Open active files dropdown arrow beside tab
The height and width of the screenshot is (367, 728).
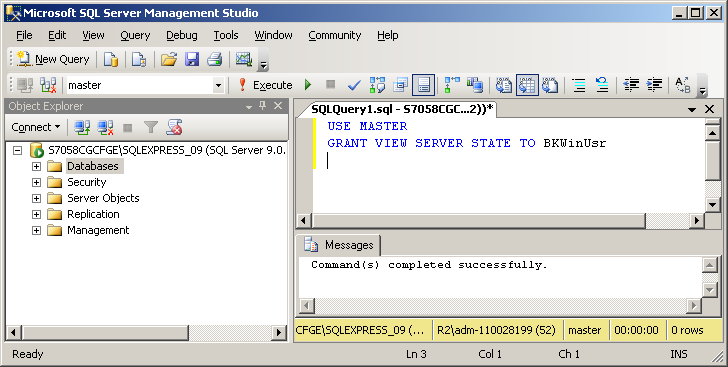point(692,110)
